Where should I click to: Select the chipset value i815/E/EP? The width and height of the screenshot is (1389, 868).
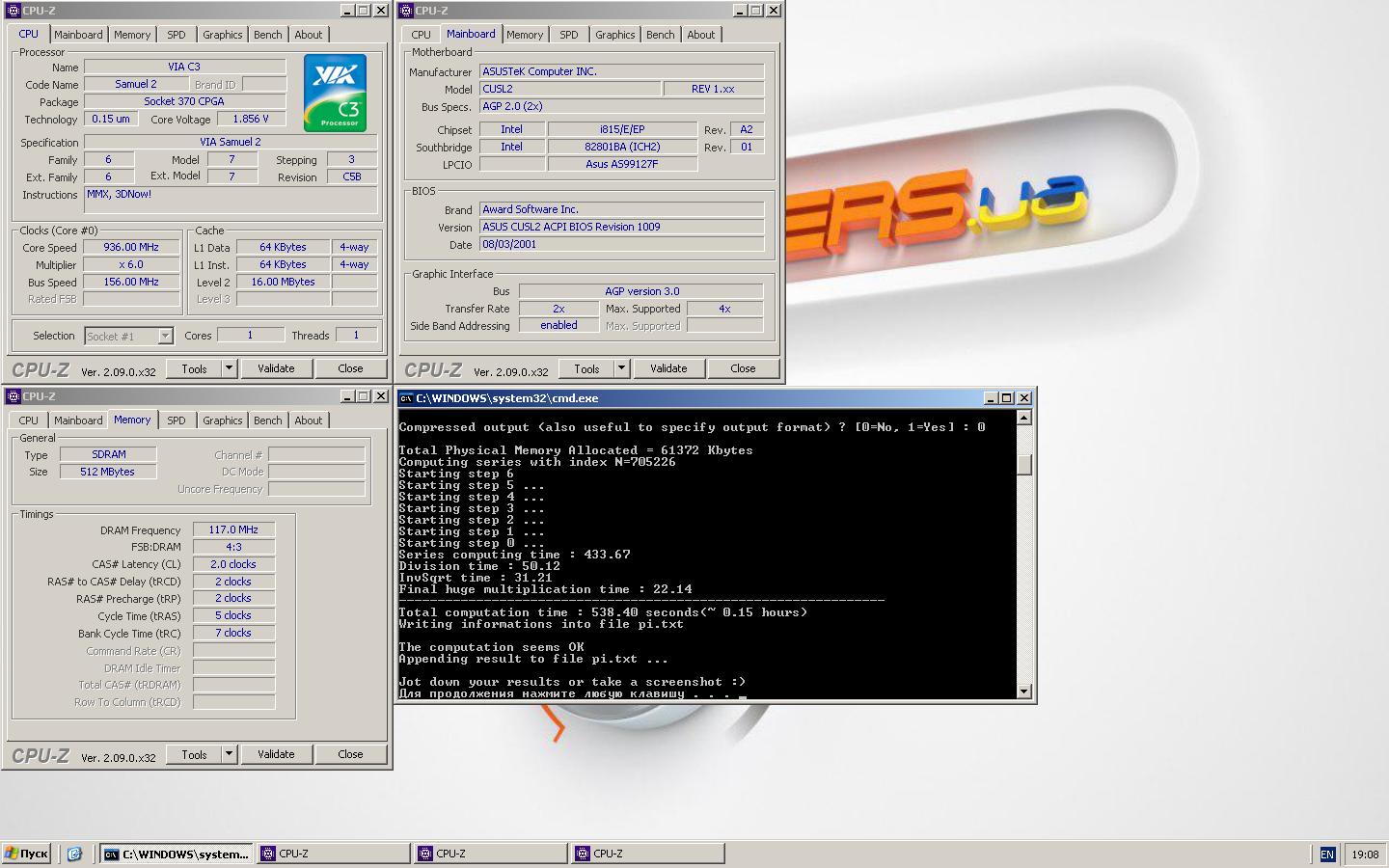(x=622, y=129)
